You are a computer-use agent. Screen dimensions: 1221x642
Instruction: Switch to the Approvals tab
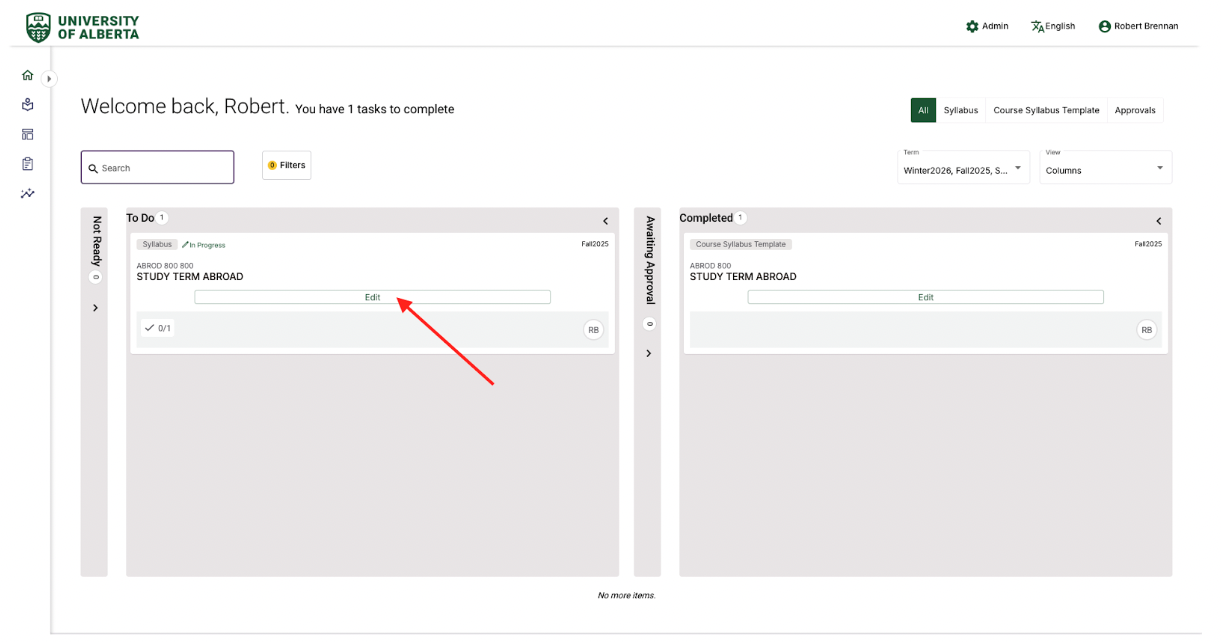[1135, 110]
